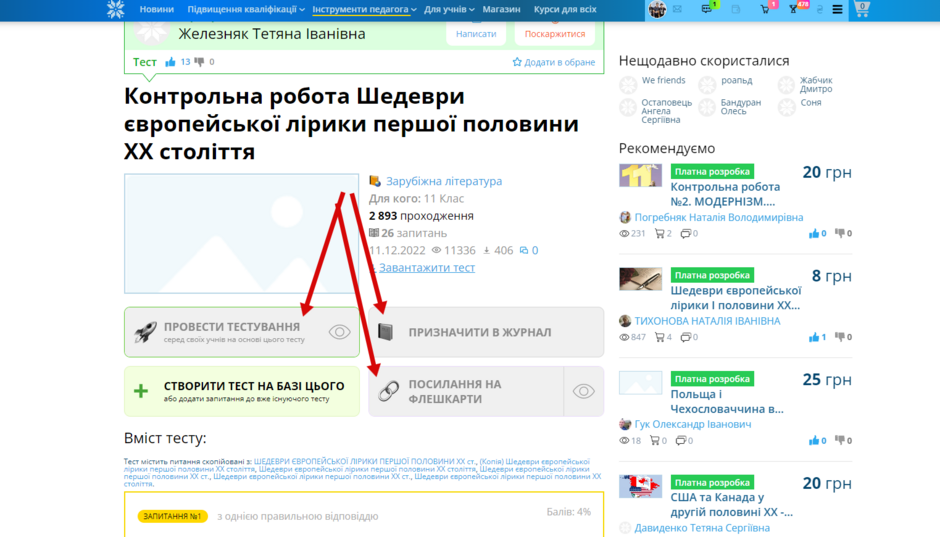940x537 pixels.
Task: Open USA and Canada flag thumbnail
Action: tap(640, 486)
